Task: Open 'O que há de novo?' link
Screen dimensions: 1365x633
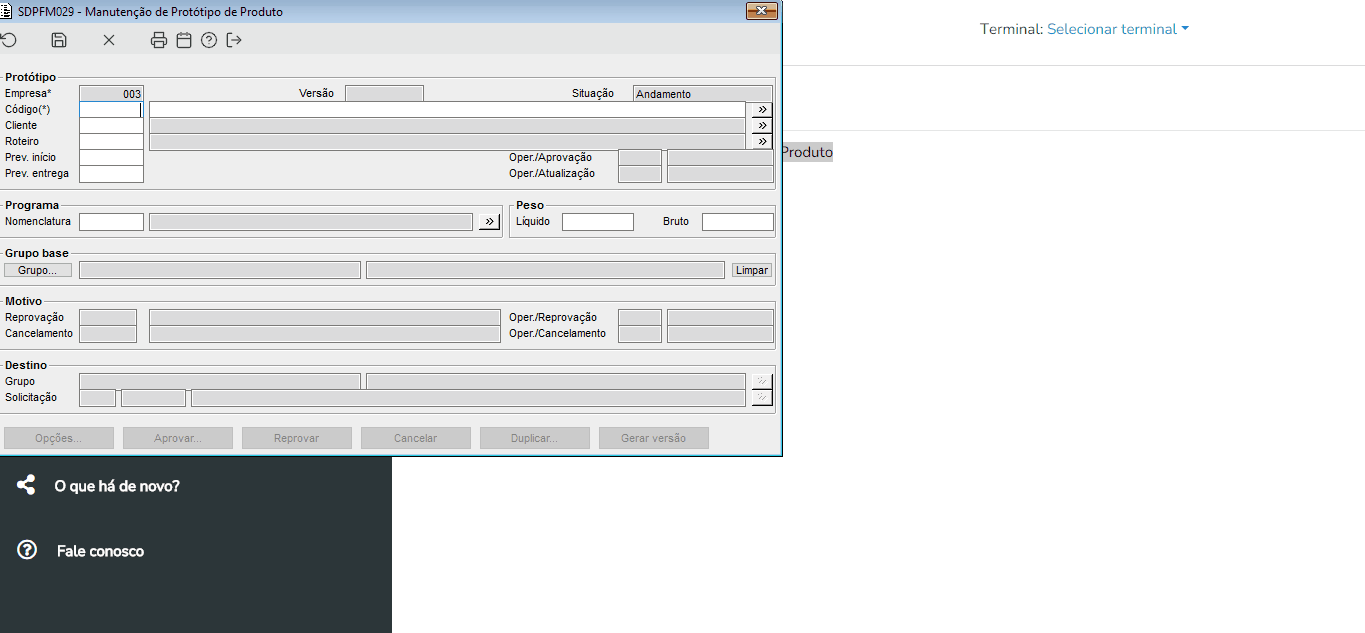Action: 117,486
